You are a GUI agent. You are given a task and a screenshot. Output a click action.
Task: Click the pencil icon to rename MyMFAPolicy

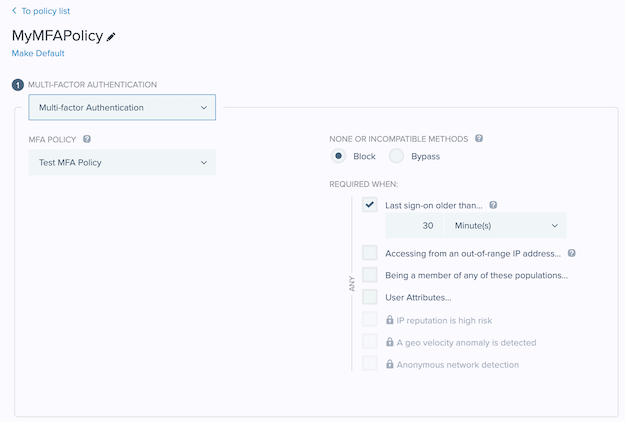111,37
